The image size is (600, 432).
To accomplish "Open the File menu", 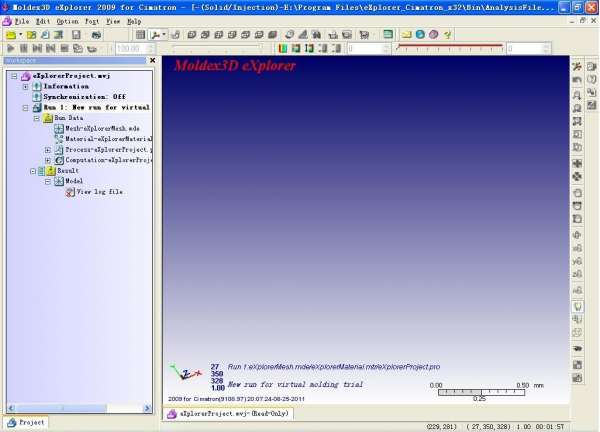I will (22, 21).
